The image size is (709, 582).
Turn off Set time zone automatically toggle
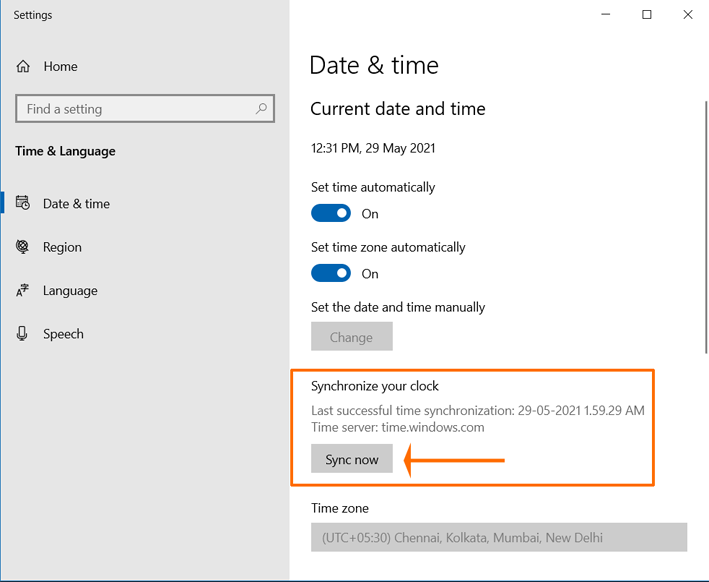(x=331, y=273)
